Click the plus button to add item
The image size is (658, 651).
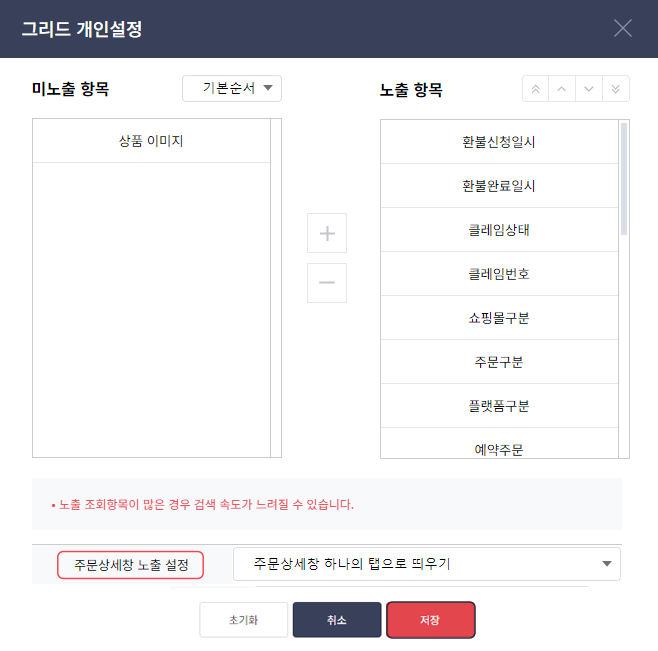[x=327, y=233]
